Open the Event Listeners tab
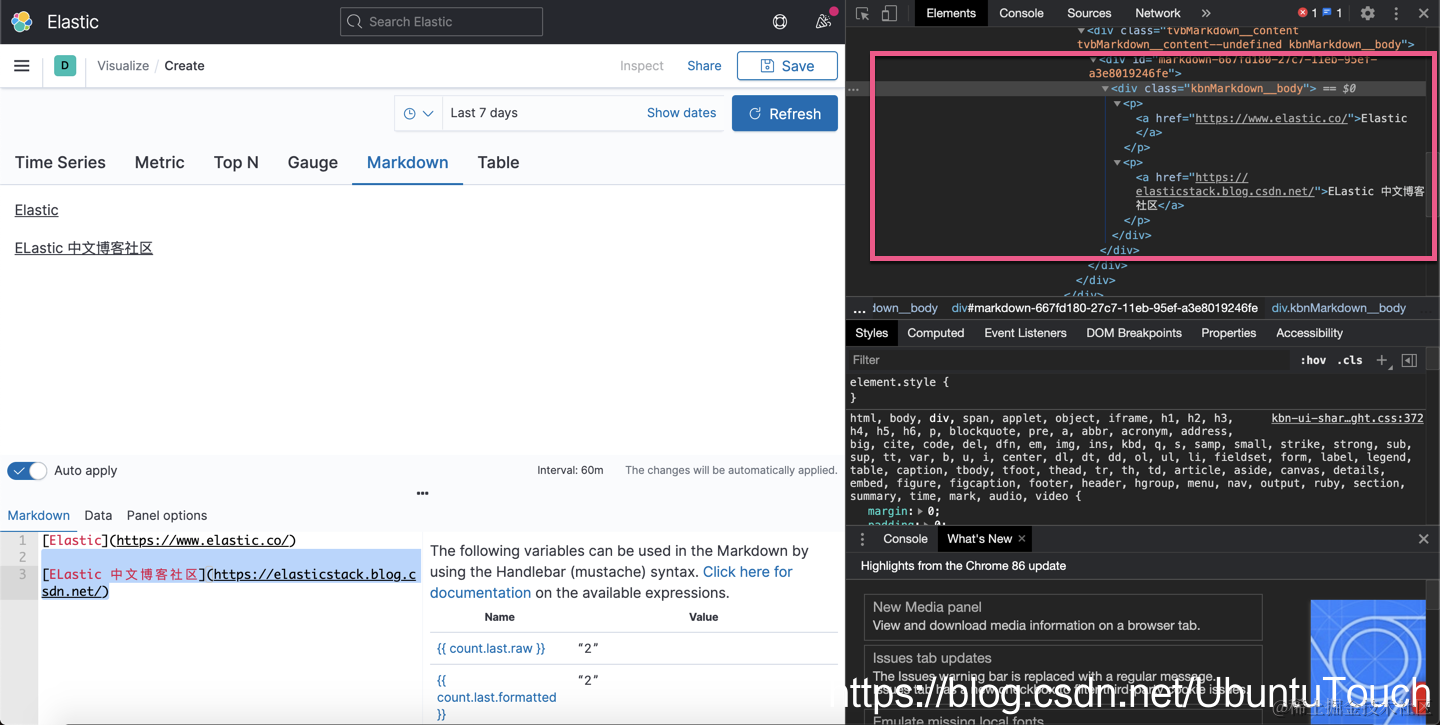The height and width of the screenshot is (725, 1440). 1025,333
